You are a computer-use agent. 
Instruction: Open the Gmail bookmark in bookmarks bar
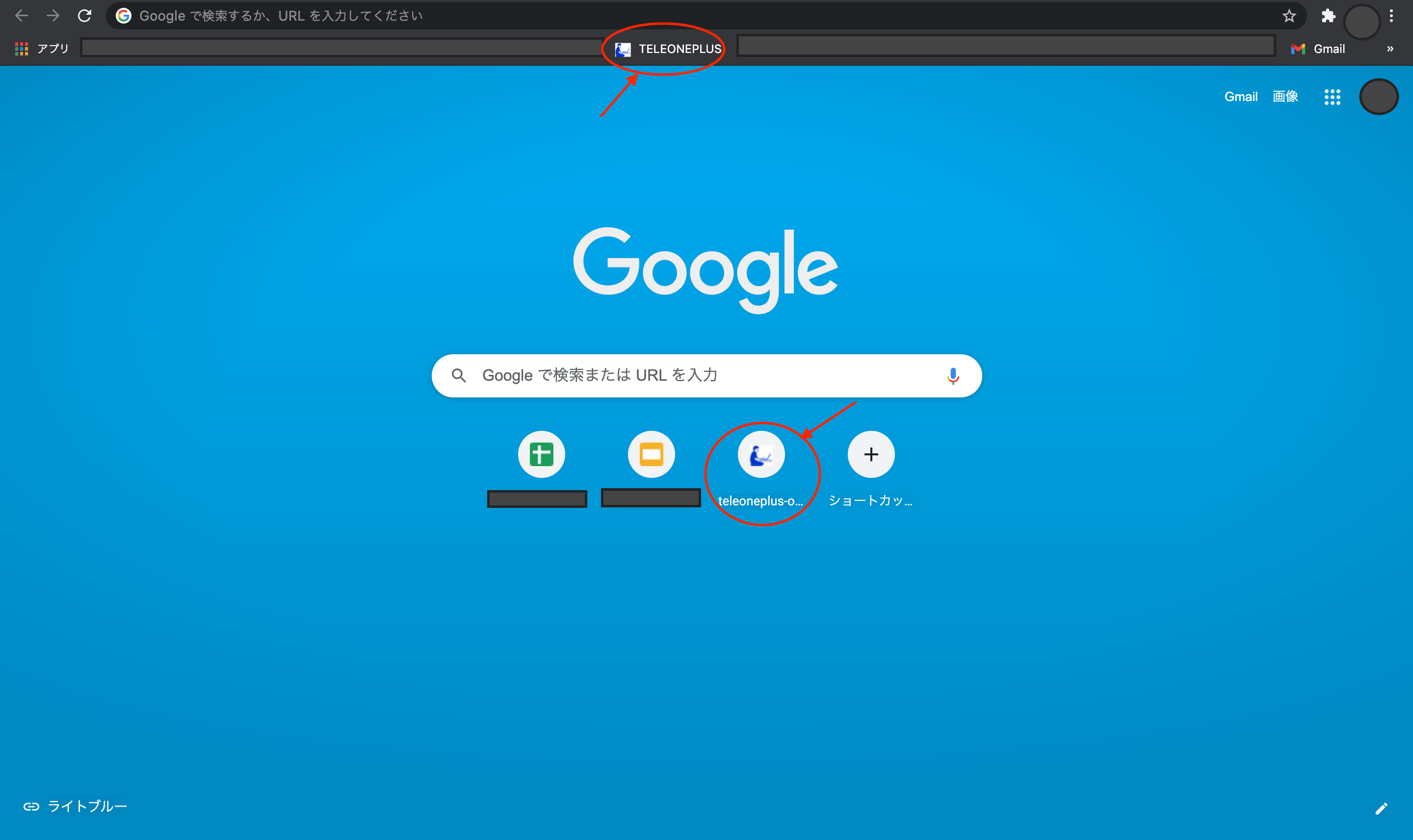click(x=1318, y=49)
